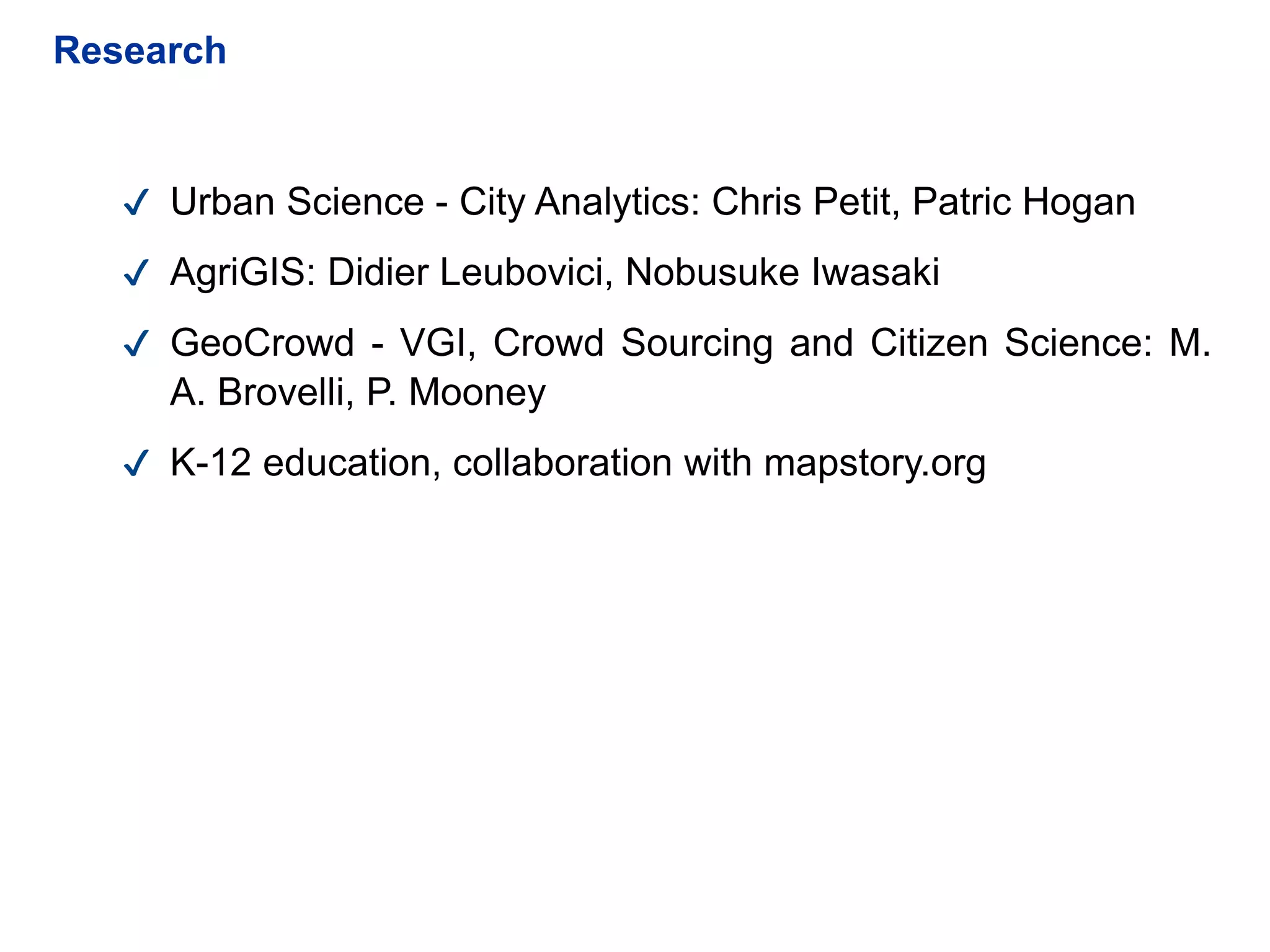1270x952 pixels.
Task: Click the name P. Mooney
Action: (456, 393)
